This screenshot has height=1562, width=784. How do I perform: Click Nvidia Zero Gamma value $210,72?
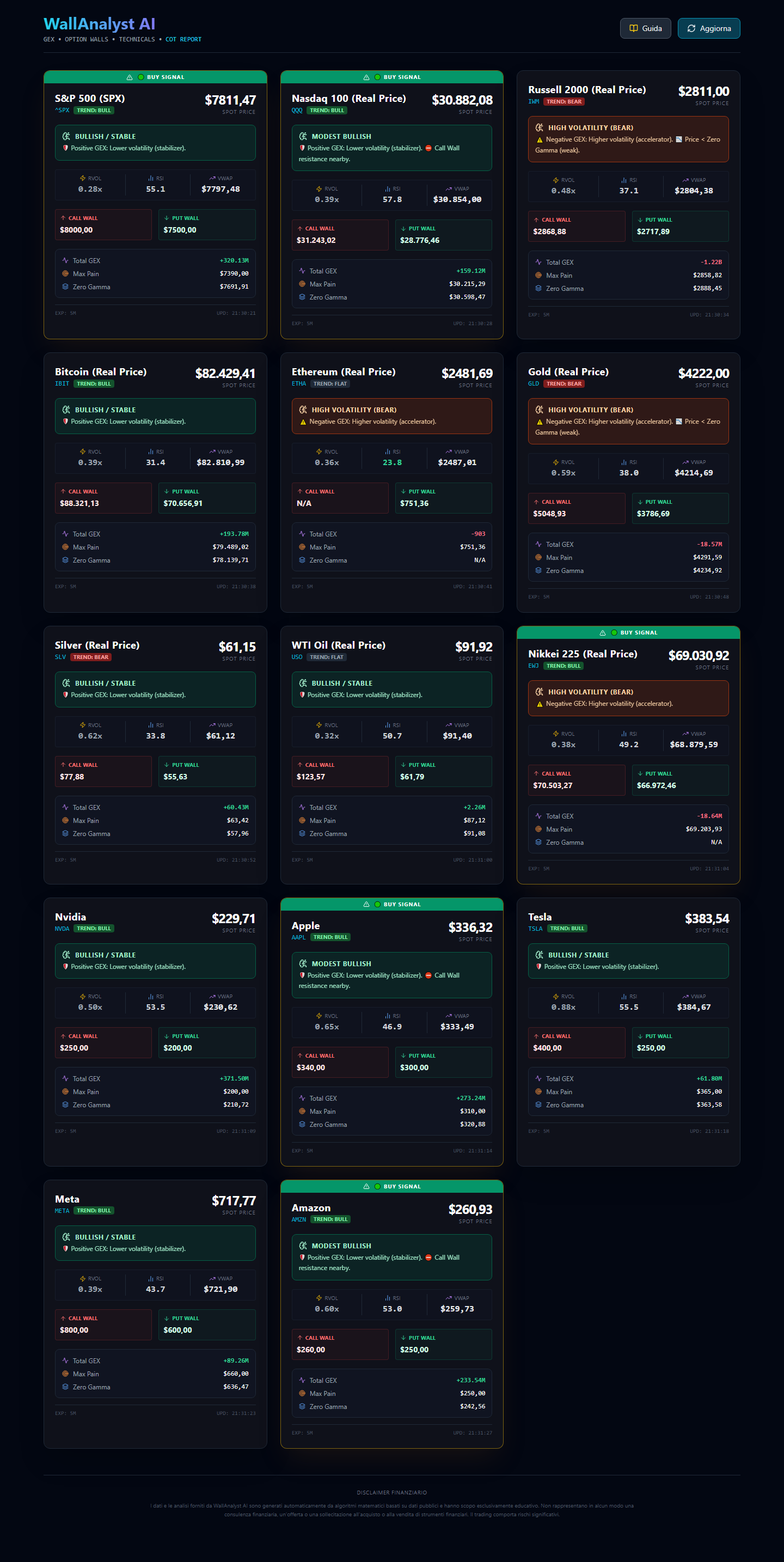click(236, 1105)
